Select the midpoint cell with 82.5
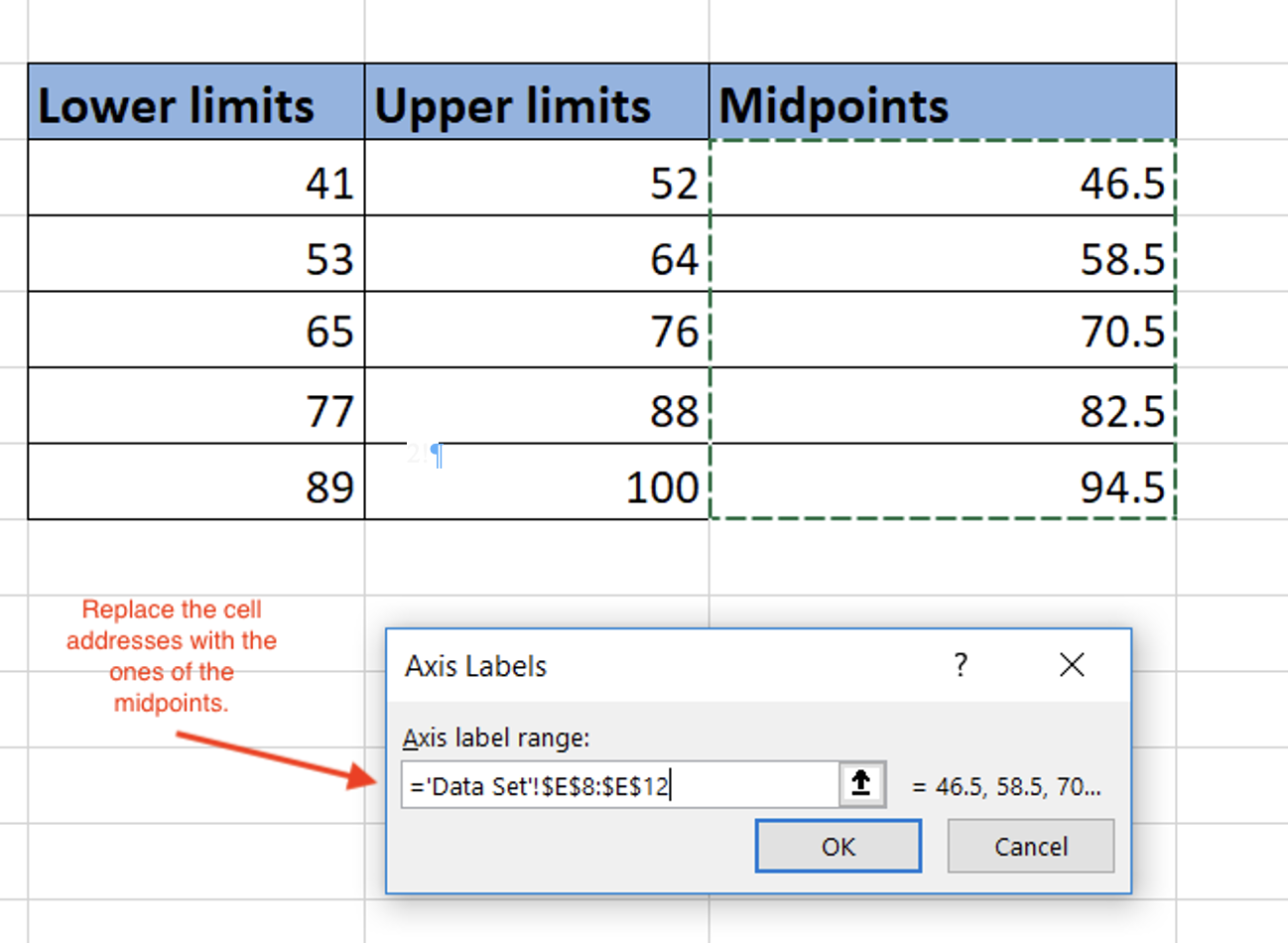Image resolution: width=1288 pixels, height=943 pixels. 942,407
